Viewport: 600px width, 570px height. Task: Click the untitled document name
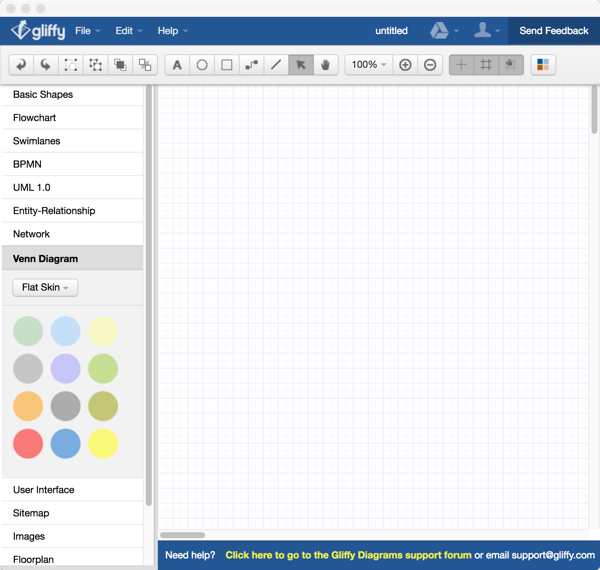(x=391, y=31)
